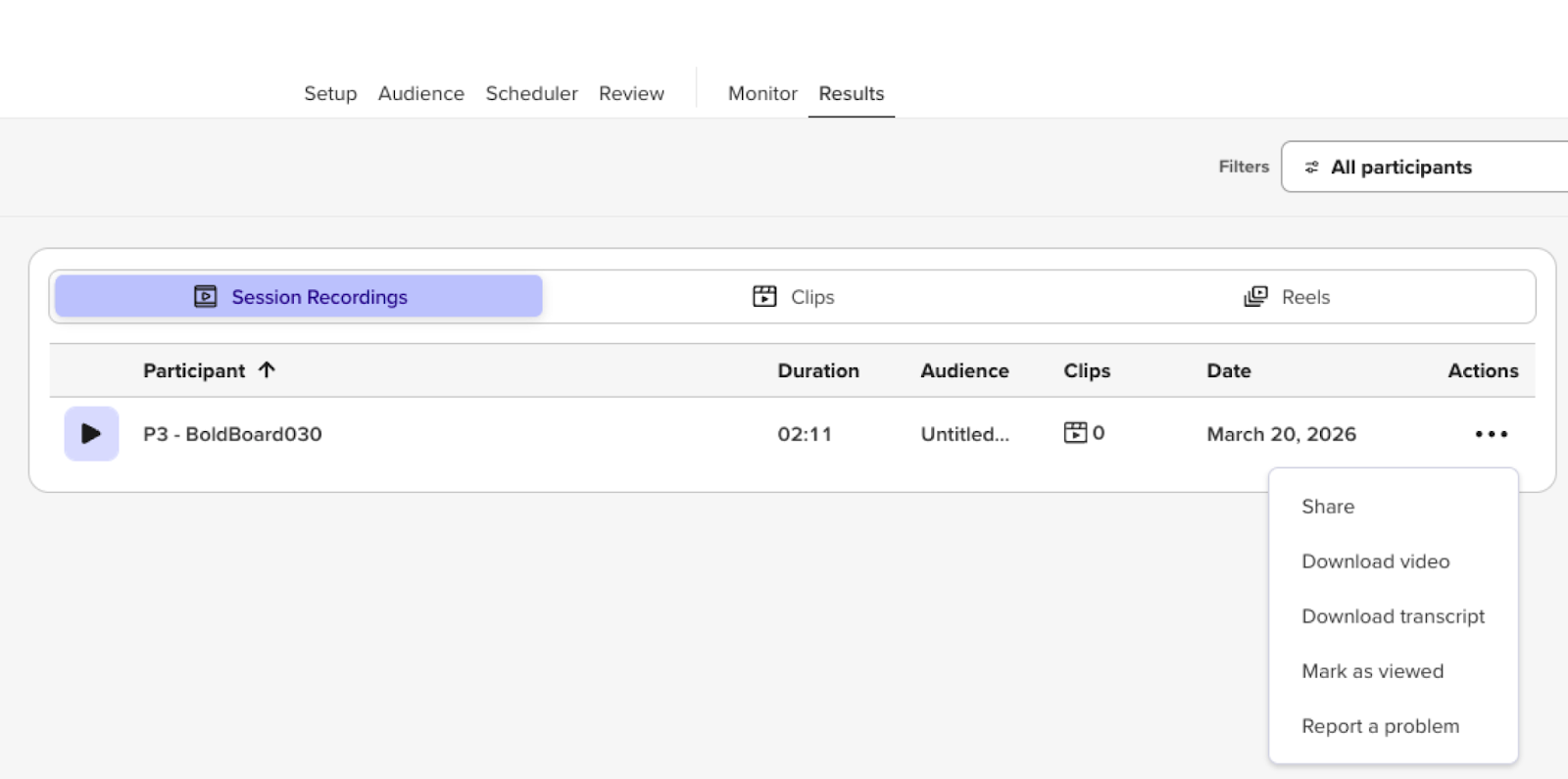Click the sort arrow beside Participant
Viewport: 1568px width, 779px height.
point(267,370)
